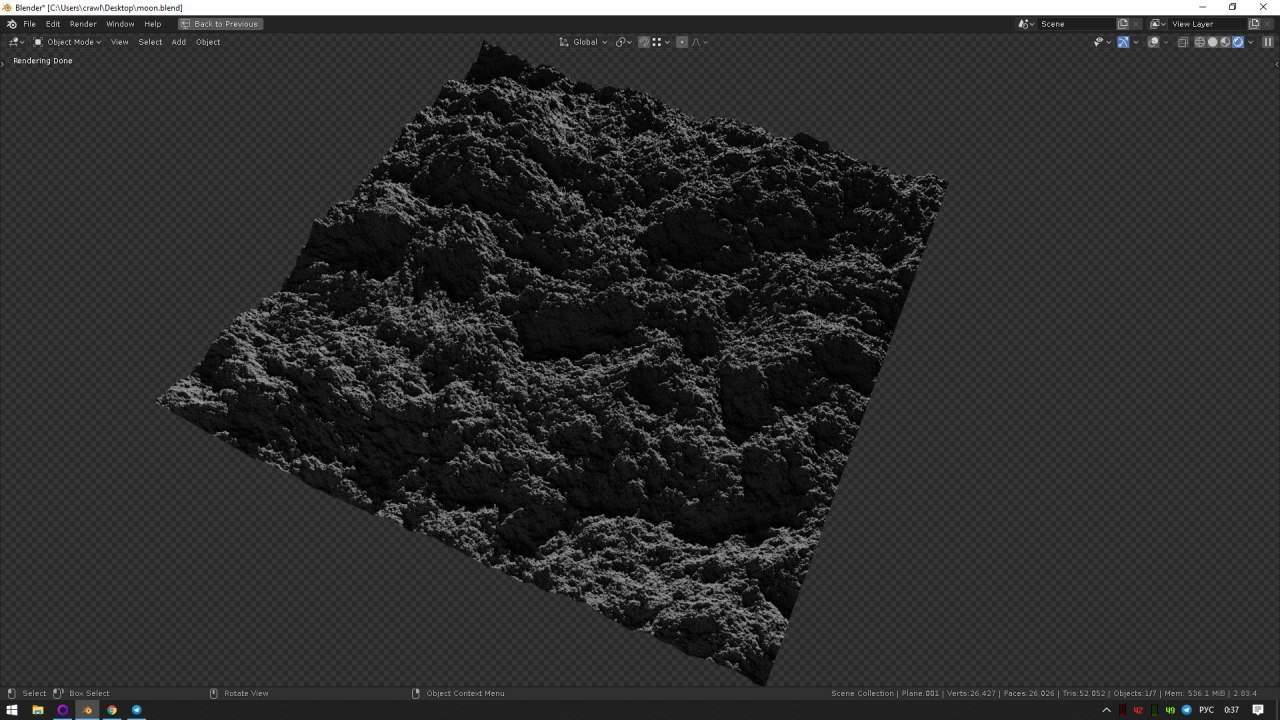Open the pivot point dropdown

click(623, 42)
